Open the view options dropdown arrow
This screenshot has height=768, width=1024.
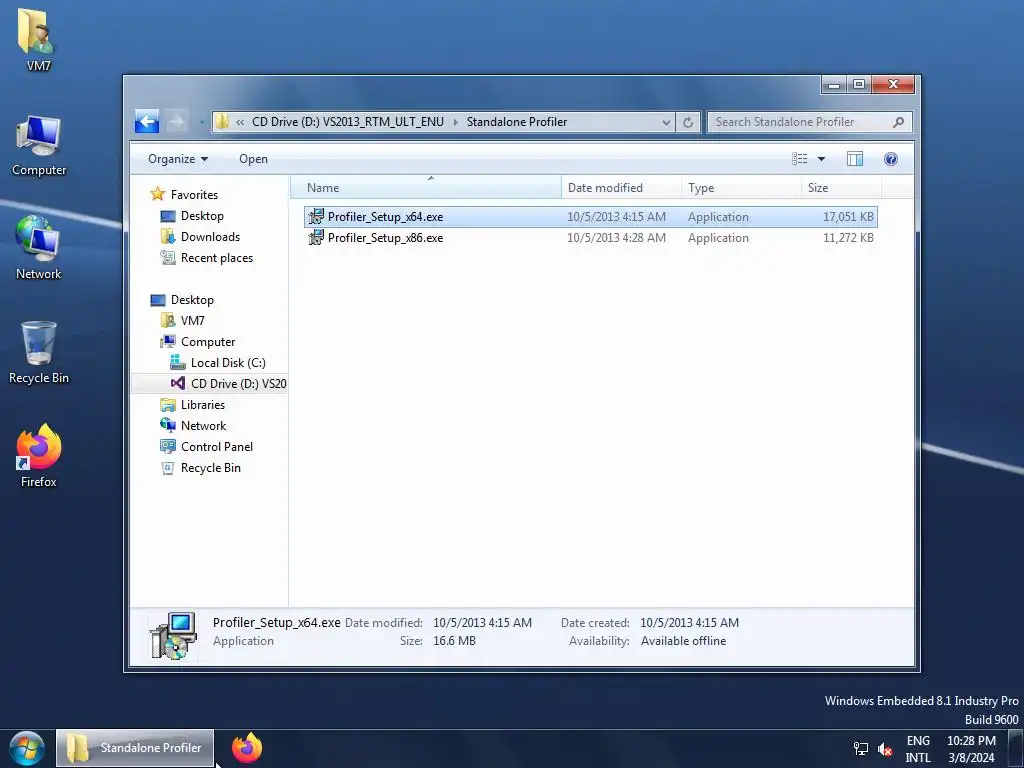coord(822,159)
